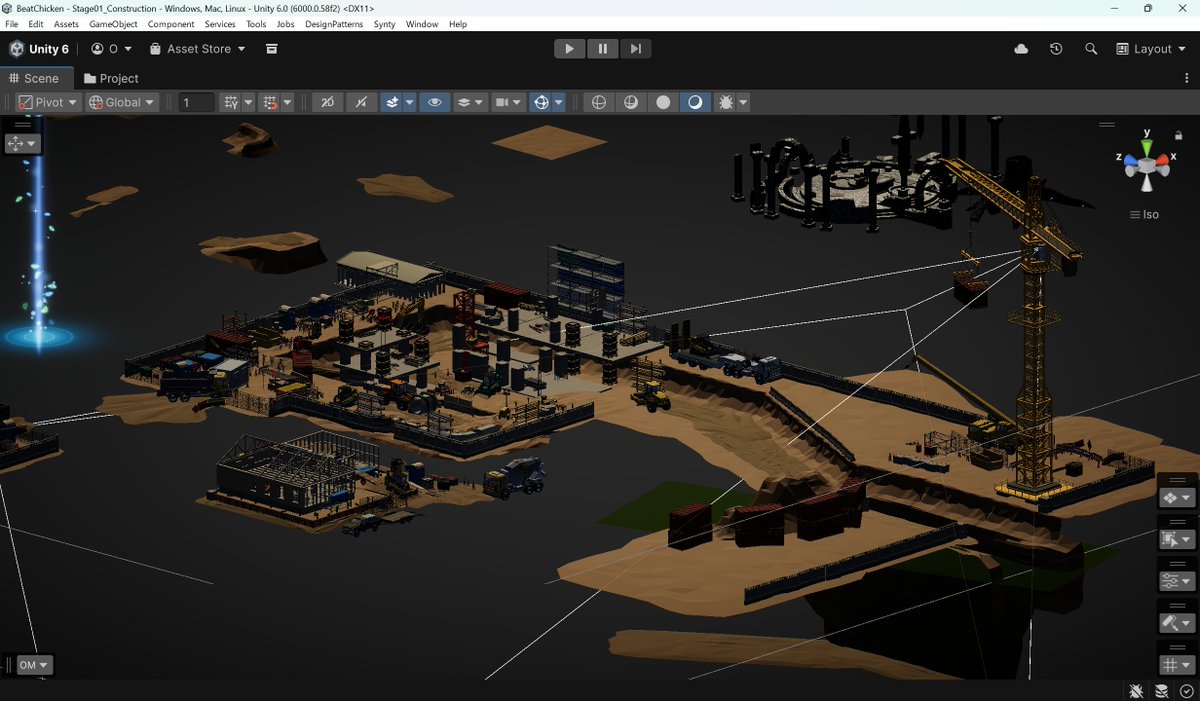Open the Jobs menu
1200x701 pixels.
pyautogui.click(x=285, y=24)
